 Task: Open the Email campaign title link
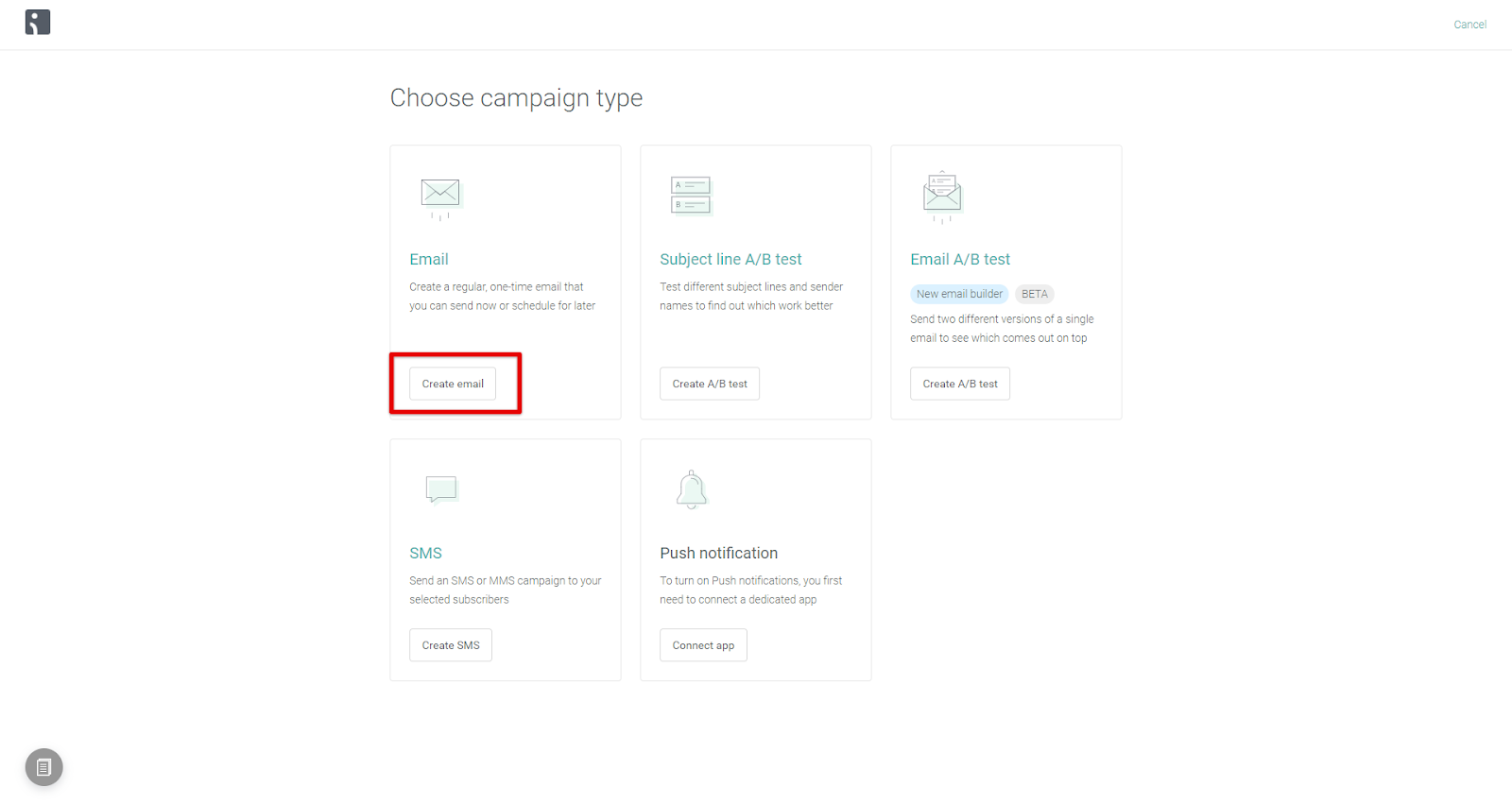coord(429,259)
